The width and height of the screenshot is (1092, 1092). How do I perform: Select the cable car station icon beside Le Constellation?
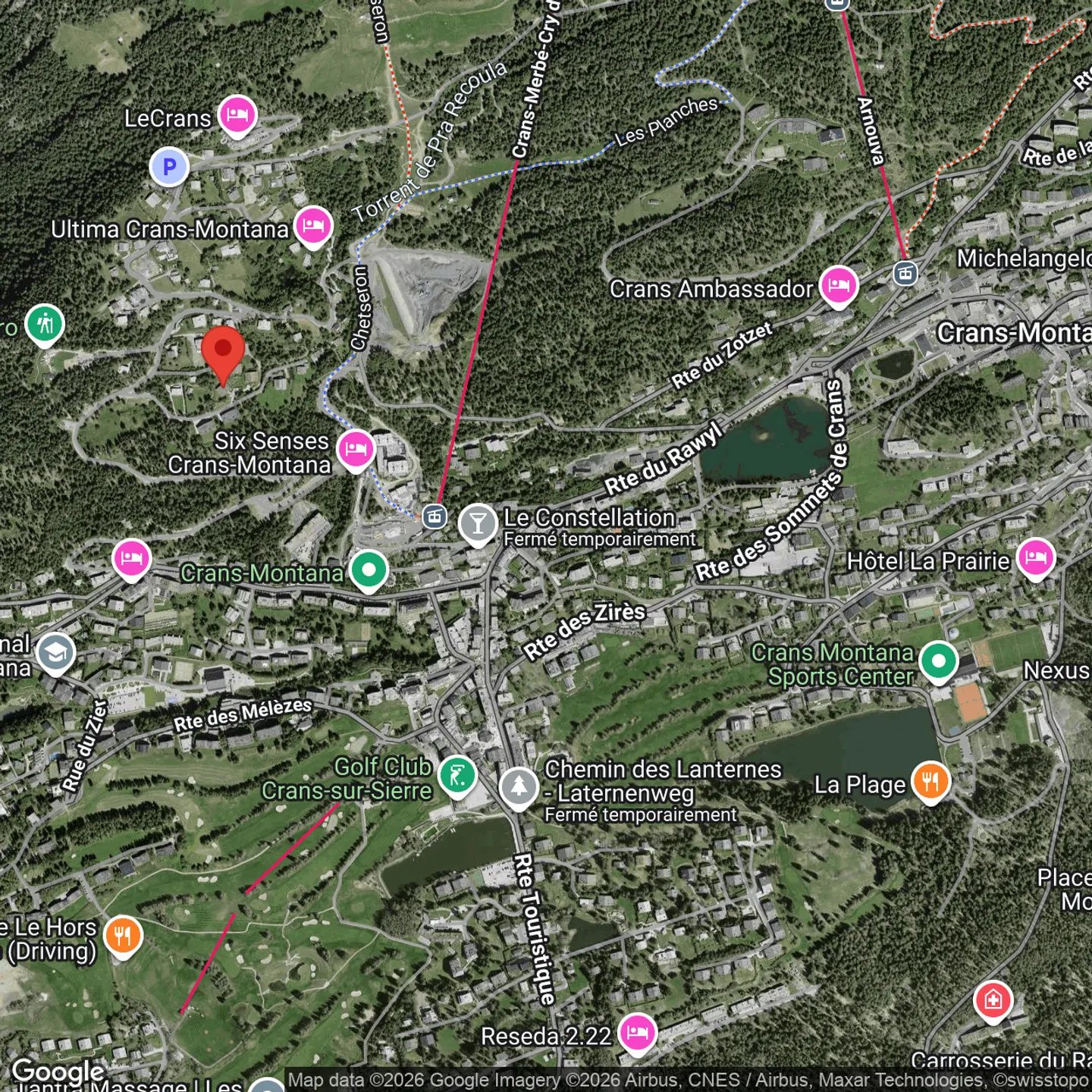tap(435, 517)
